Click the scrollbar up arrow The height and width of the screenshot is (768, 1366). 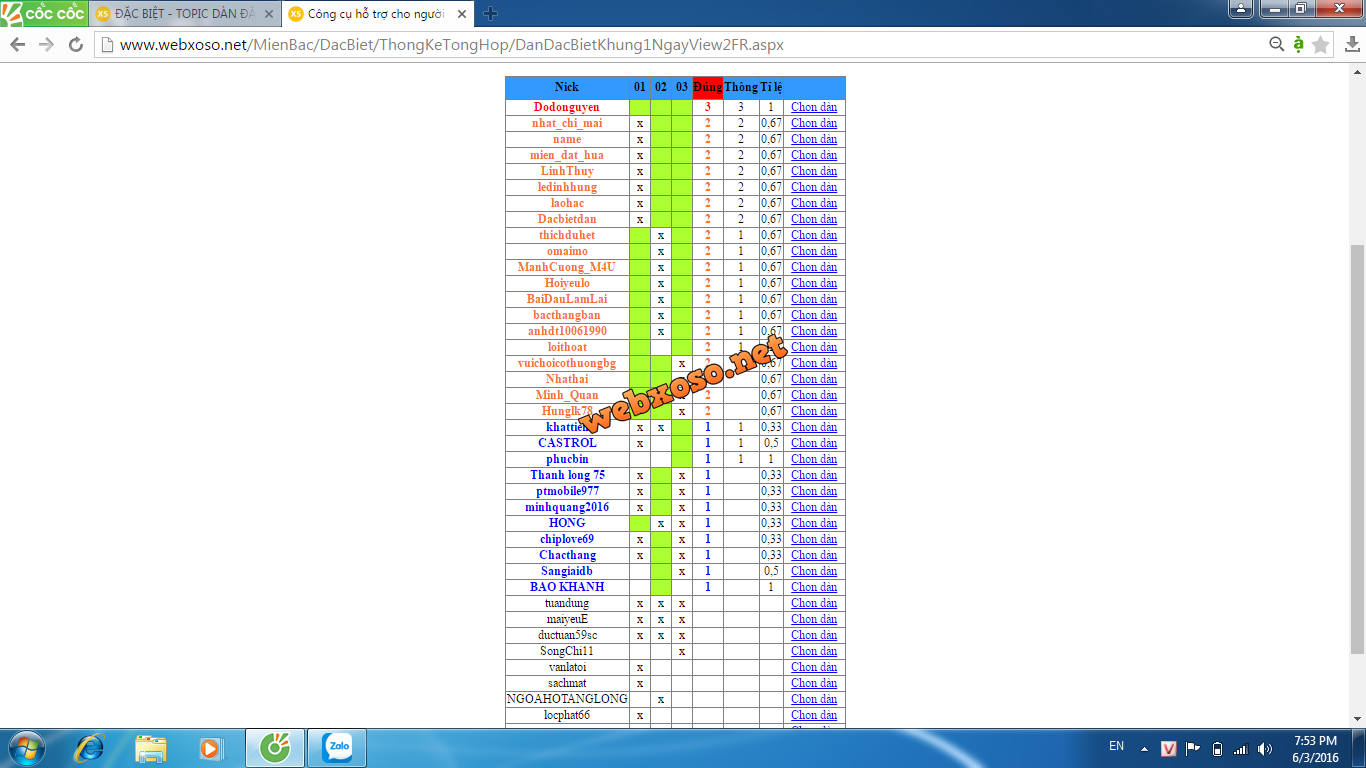(x=1357, y=71)
